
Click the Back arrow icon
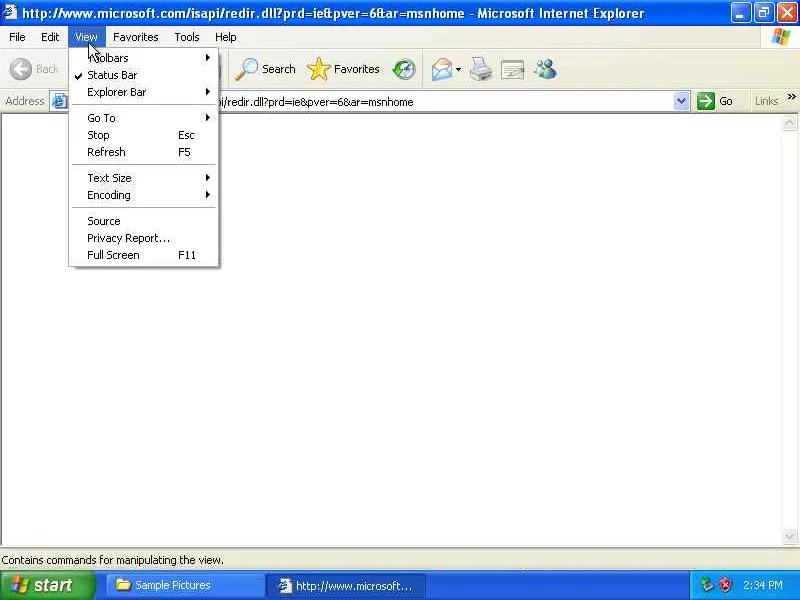(x=21, y=69)
